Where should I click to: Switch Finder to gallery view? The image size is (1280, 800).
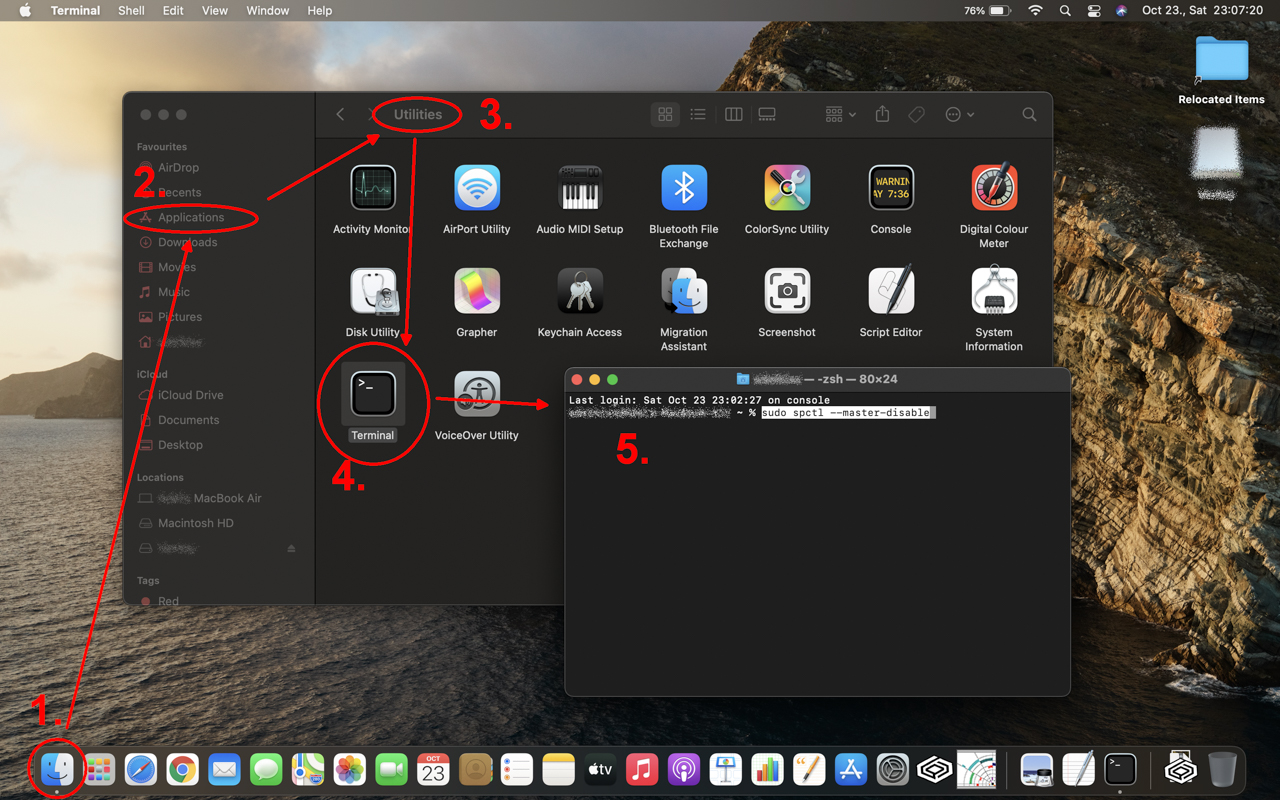(x=767, y=115)
